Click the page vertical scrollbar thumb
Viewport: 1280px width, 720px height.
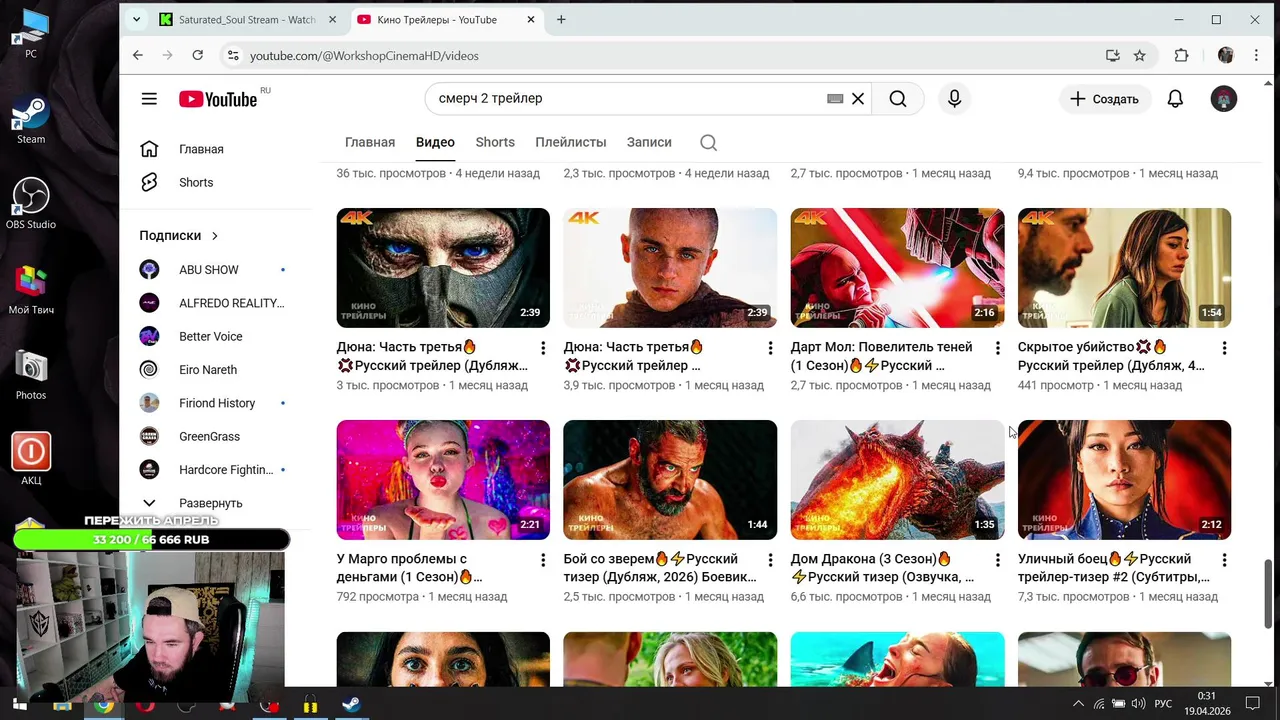coord(1270,592)
